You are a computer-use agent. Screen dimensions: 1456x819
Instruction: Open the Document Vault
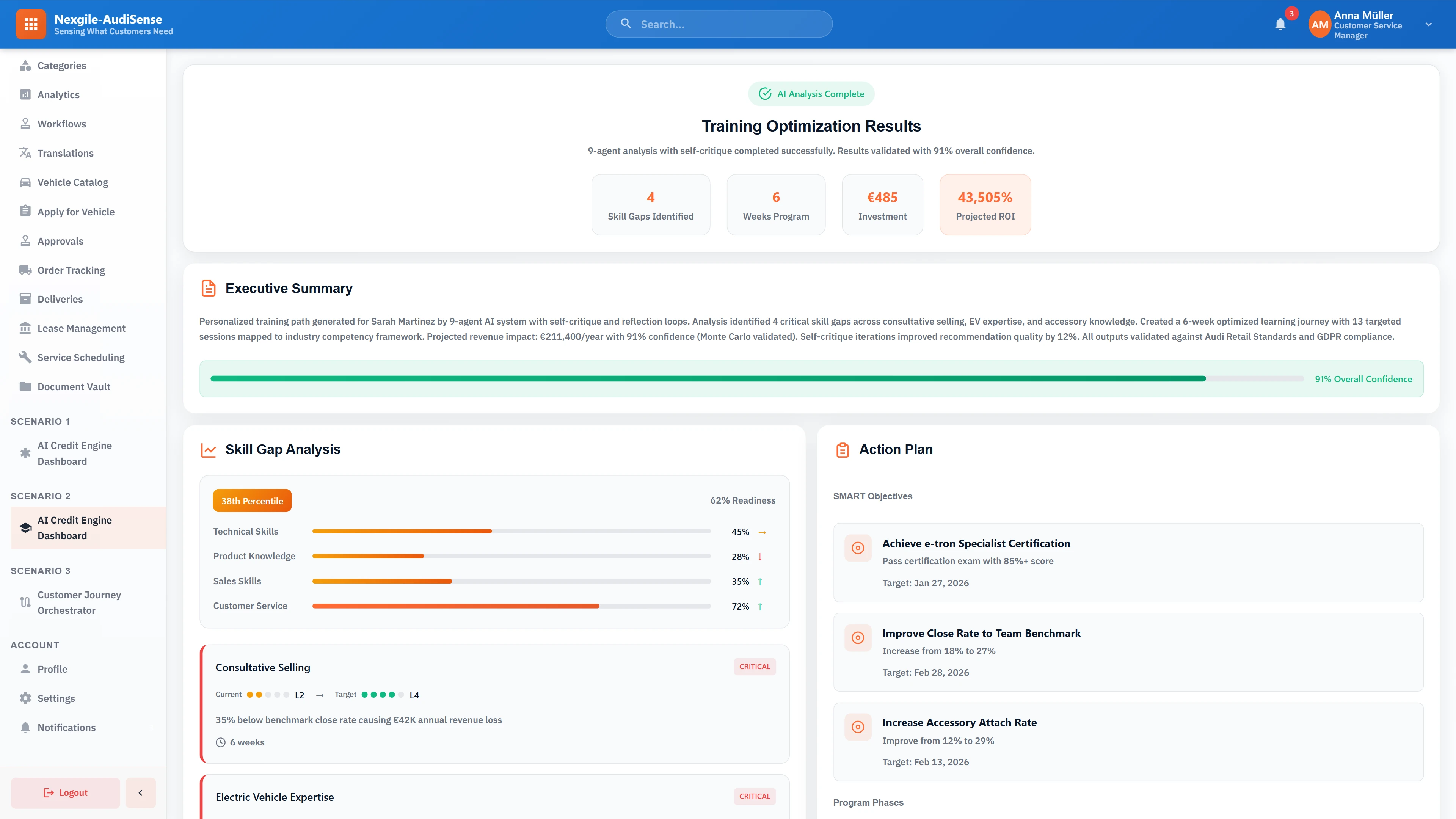pyautogui.click(x=74, y=387)
